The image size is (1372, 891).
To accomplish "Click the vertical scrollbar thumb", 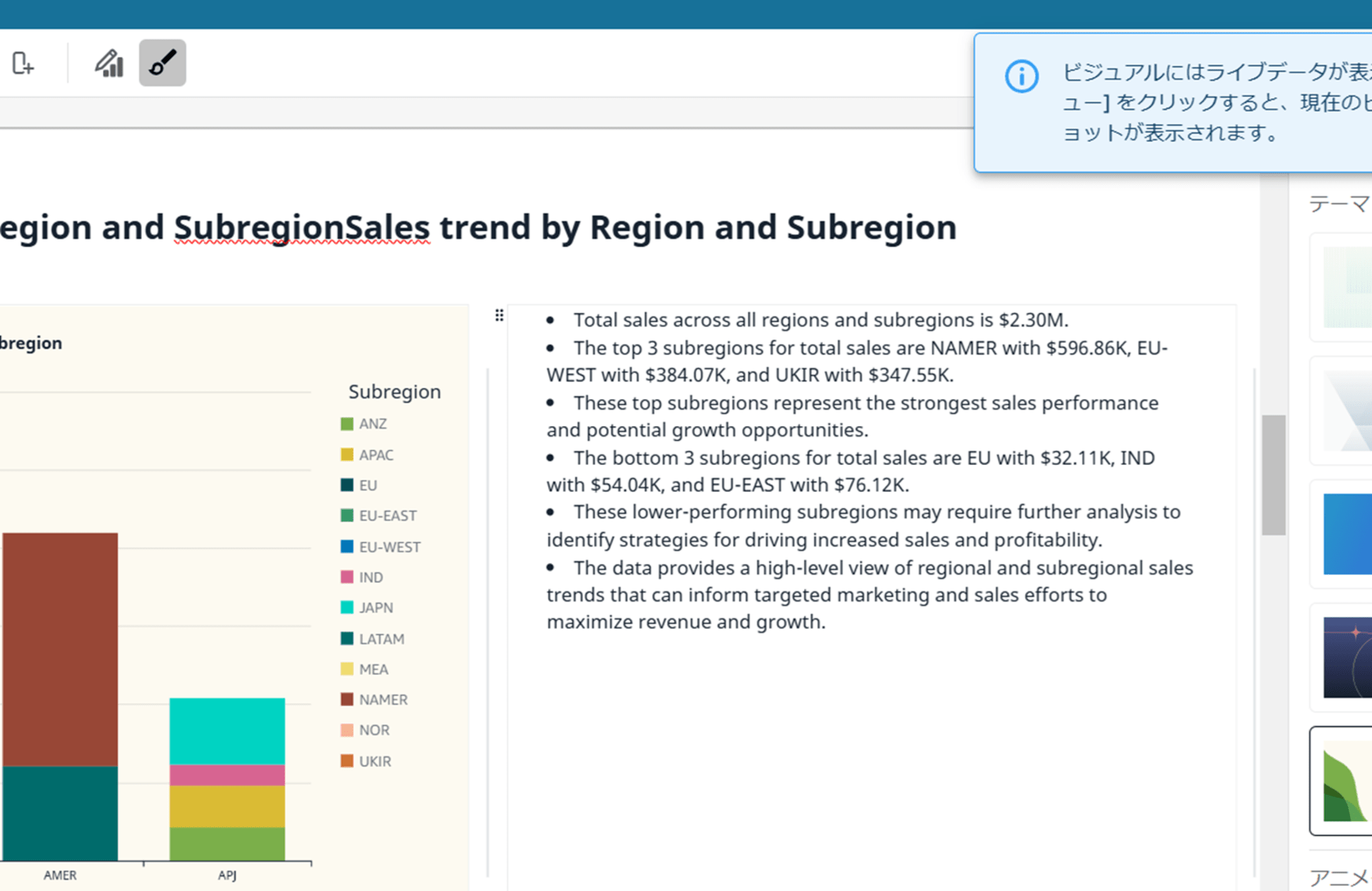I will click(x=1273, y=475).
